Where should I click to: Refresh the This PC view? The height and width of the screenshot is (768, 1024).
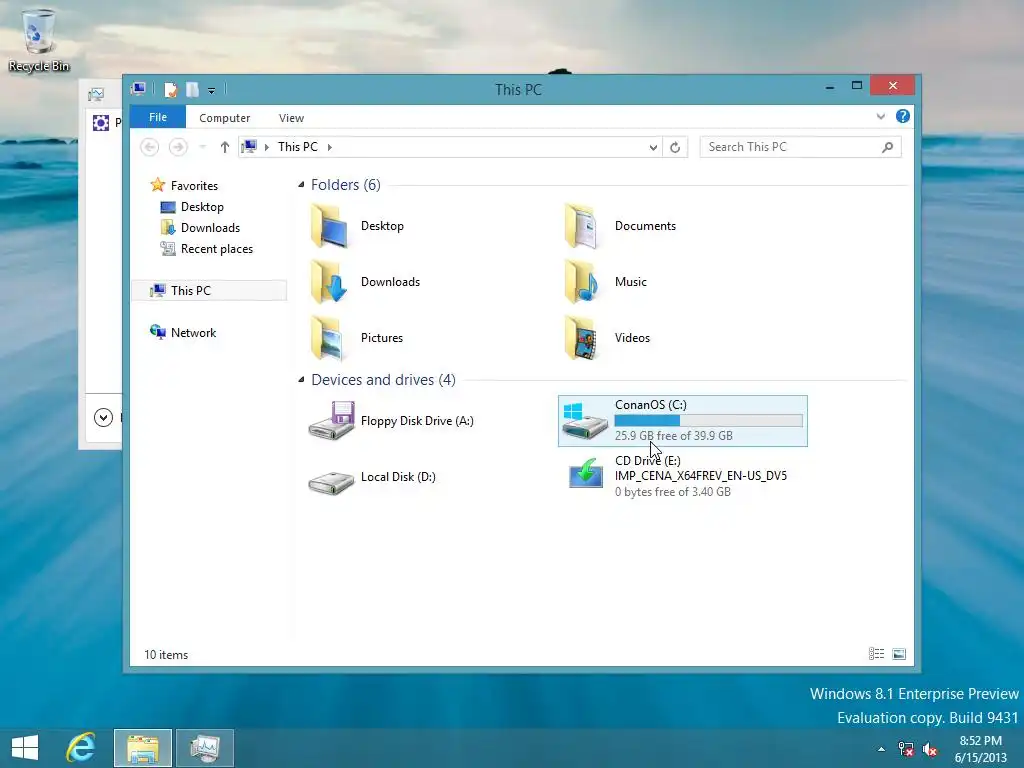point(675,148)
